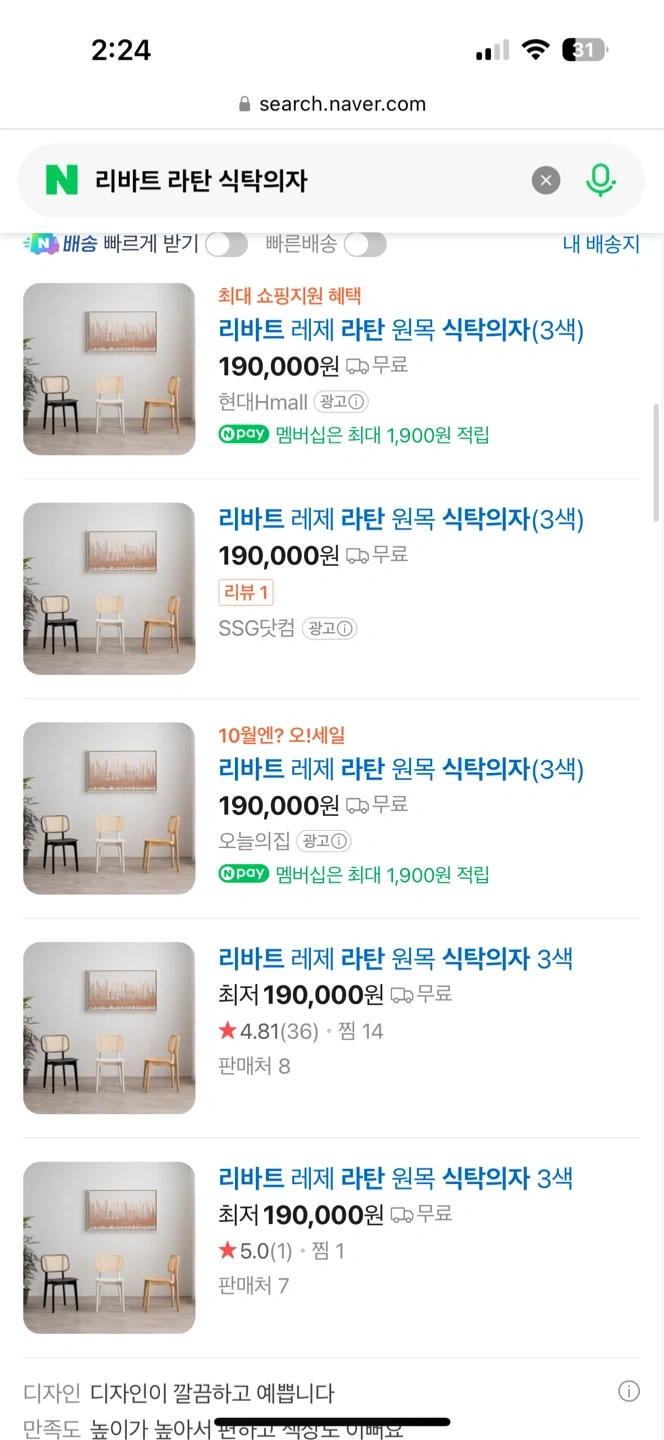Tap the green microphone voice search icon

pos(600,181)
